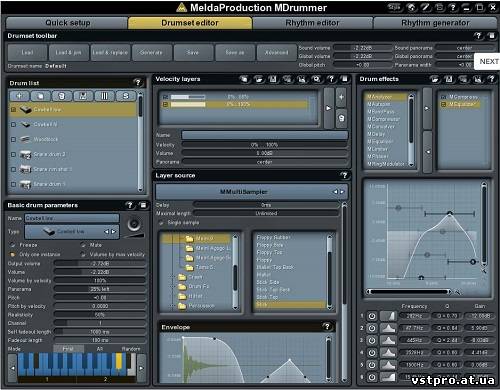Screen dimensions: 500x390
Task: Add velocity layer with plus button
Action: pyautogui.click(x=341, y=97)
